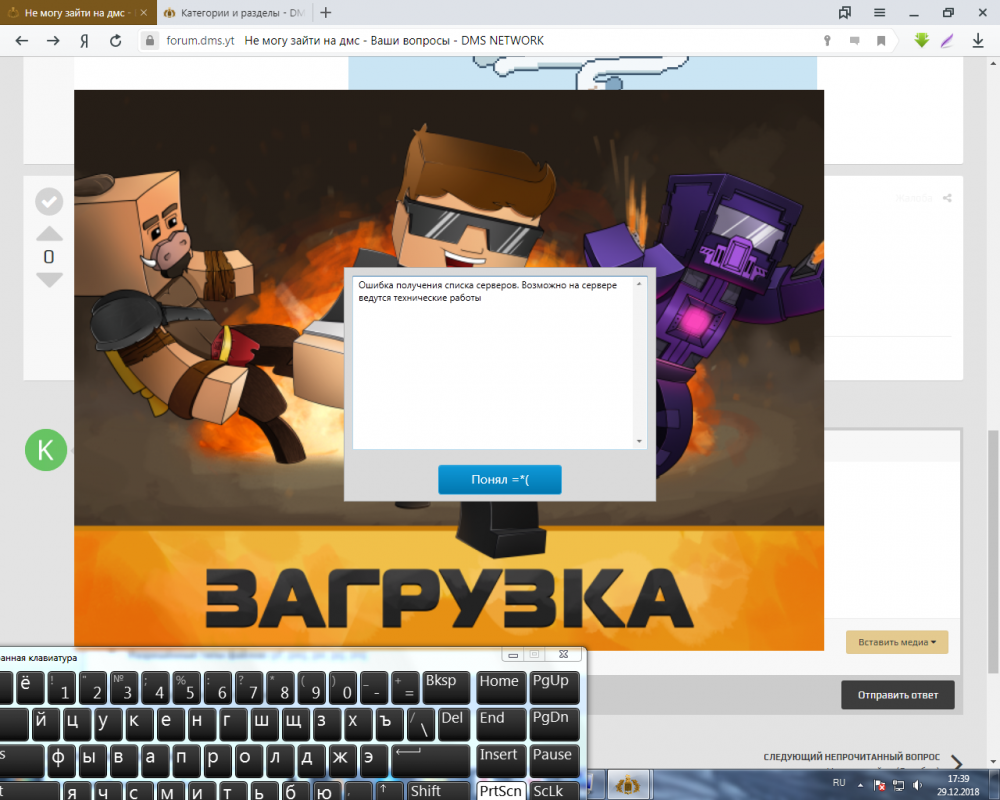Viewport: 1000px width, 800px height.
Task: Click the reload page icon
Action: click(113, 40)
